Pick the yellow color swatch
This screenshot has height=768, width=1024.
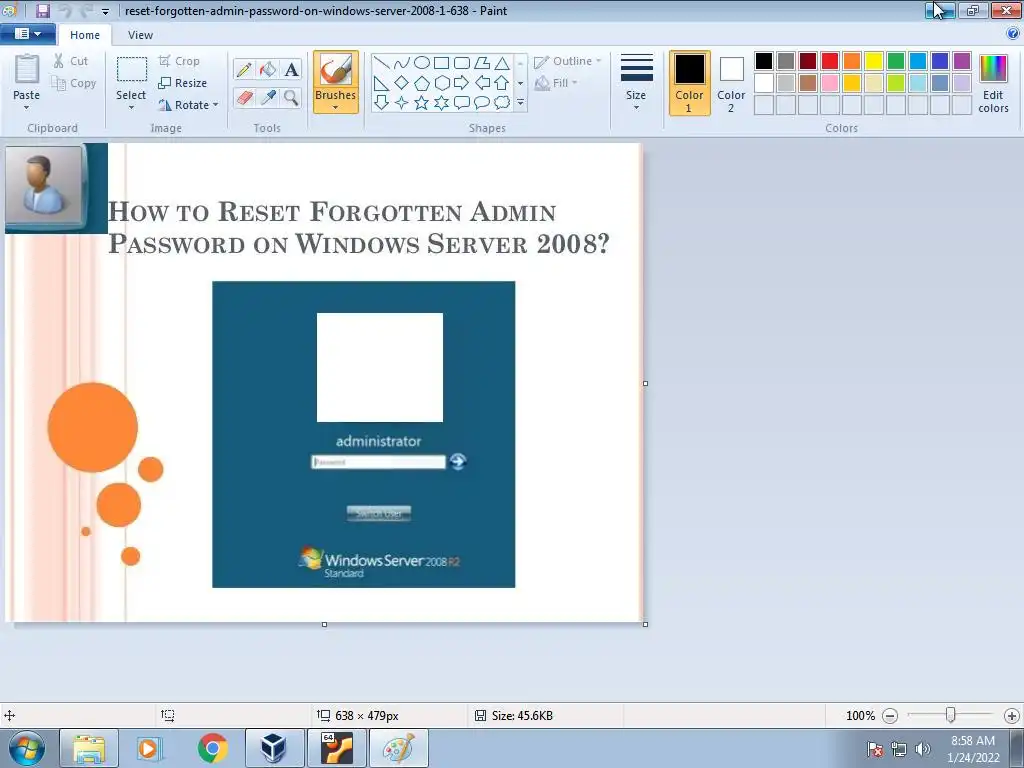(x=874, y=61)
